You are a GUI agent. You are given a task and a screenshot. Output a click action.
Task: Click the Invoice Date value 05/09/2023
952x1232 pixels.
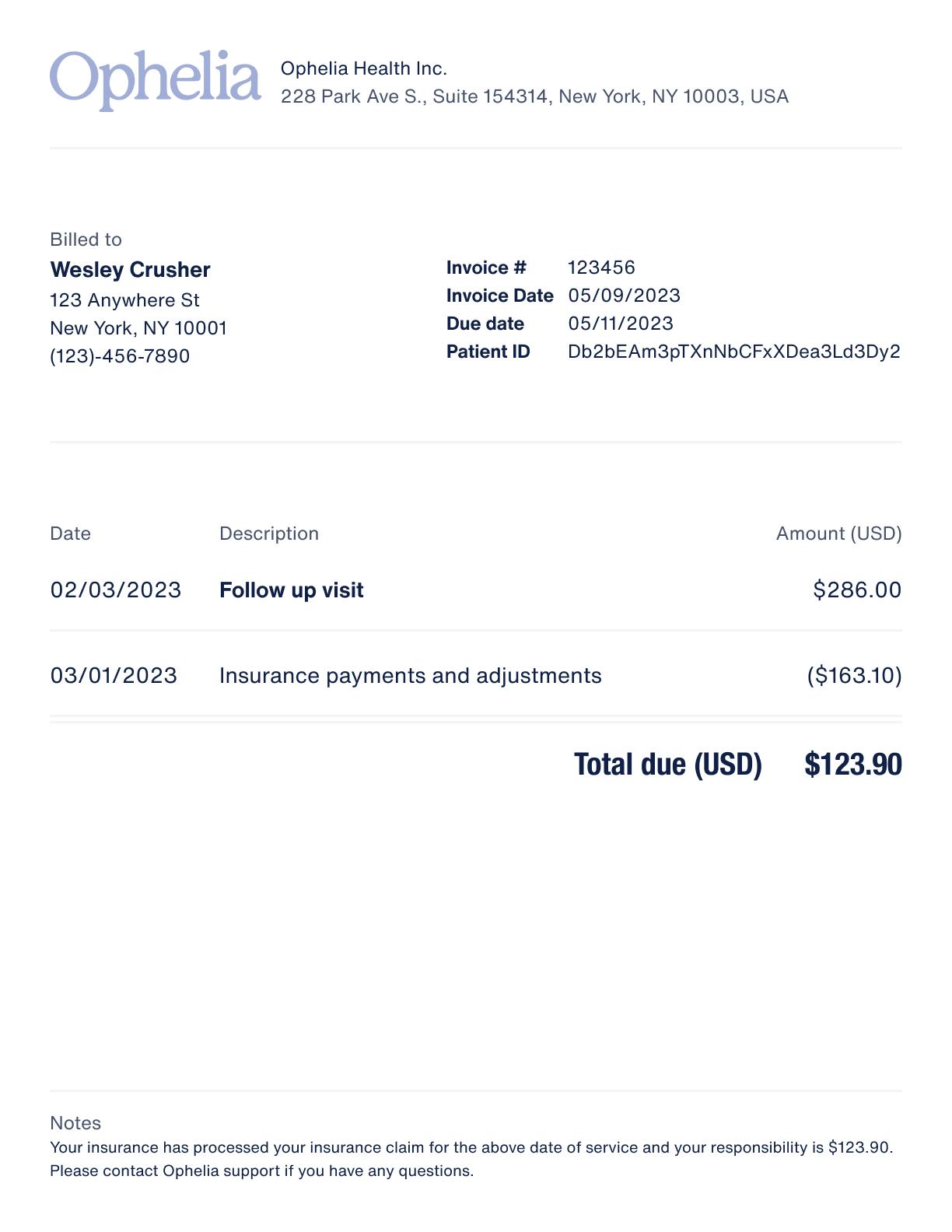(624, 296)
